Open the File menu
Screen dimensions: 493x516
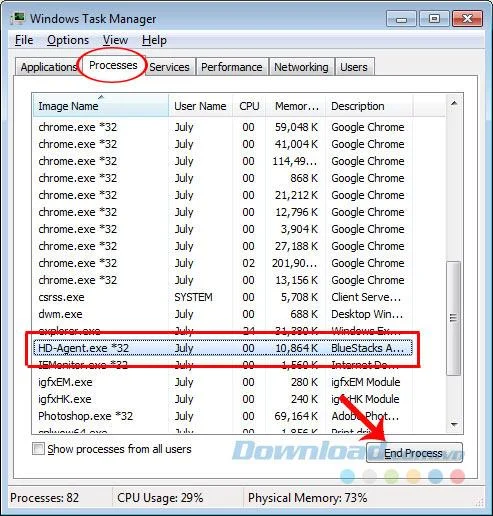point(24,40)
